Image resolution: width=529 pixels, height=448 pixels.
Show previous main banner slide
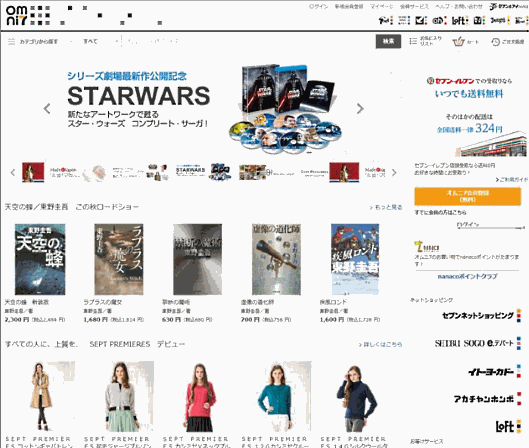coord(47,109)
